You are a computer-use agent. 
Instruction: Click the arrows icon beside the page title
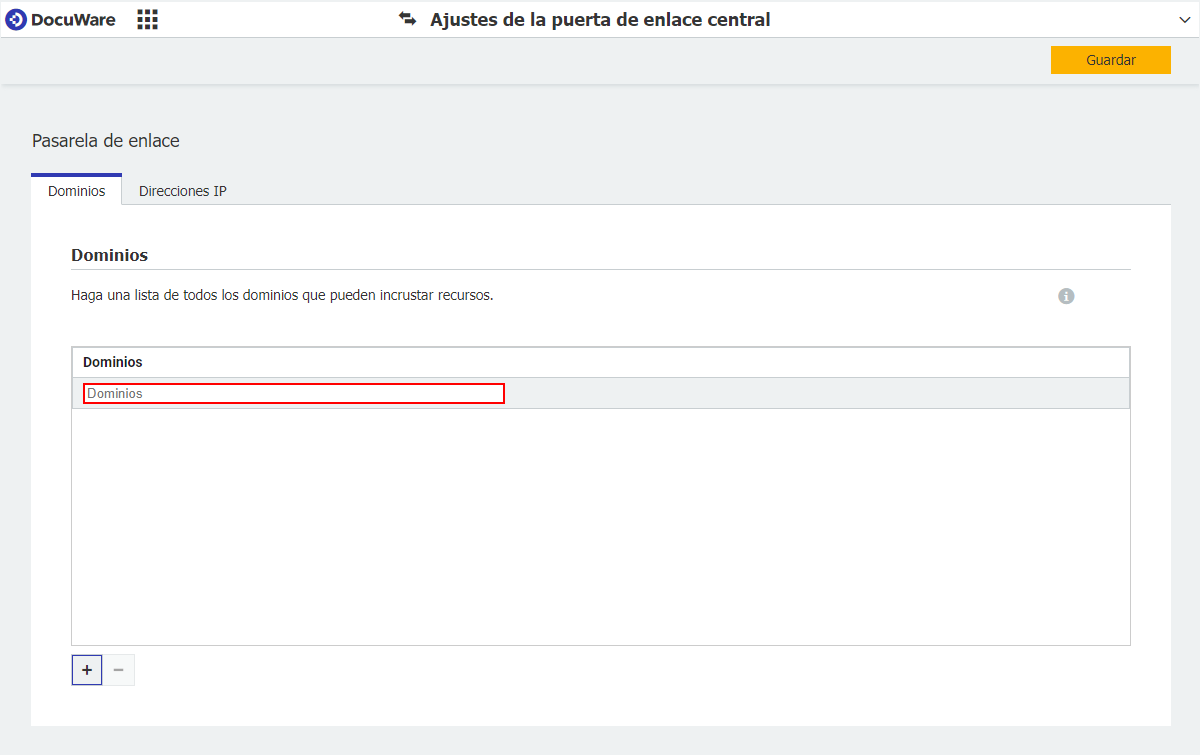(x=410, y=18)
